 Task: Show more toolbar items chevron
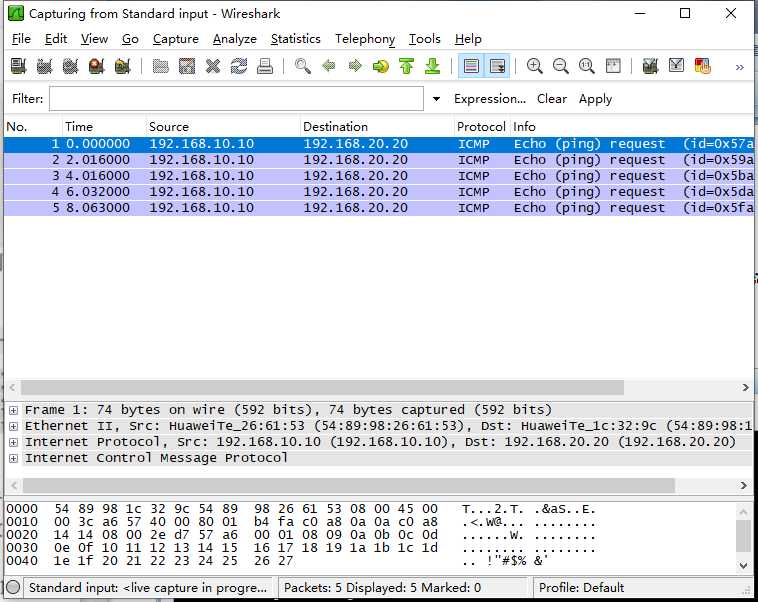(740, 67)
